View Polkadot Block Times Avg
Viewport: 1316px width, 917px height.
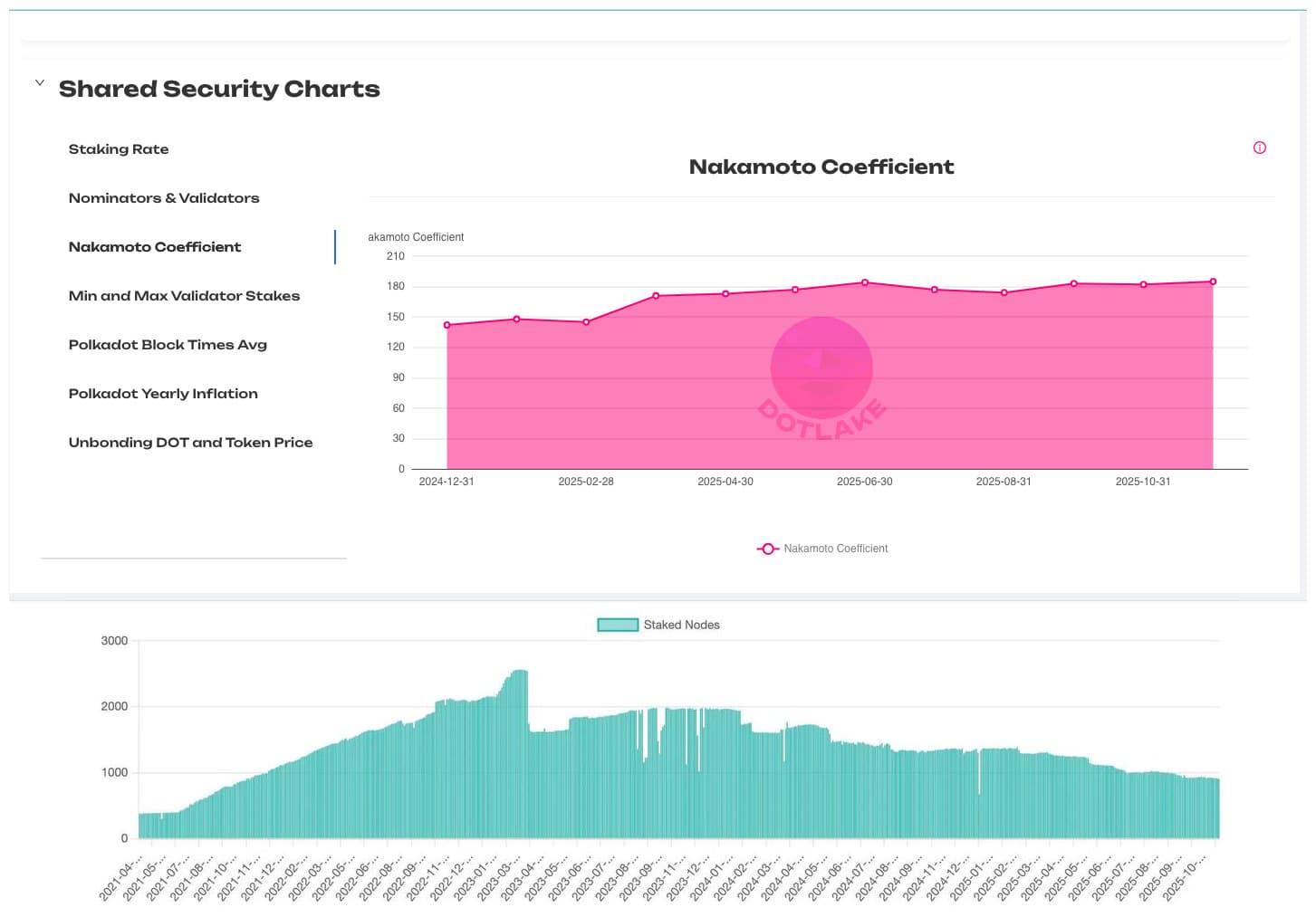tap(168, 345)
